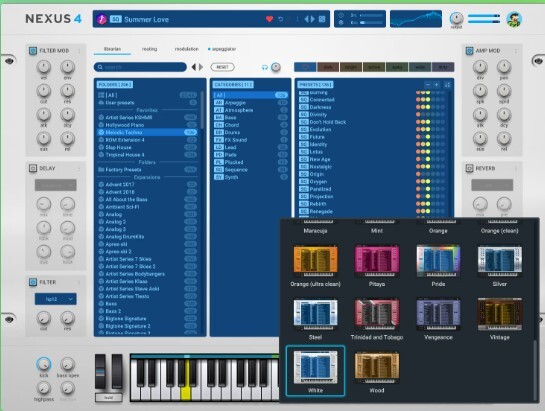Open the user avatar icon
Screen dimensions: 545x411
(514, 19)
